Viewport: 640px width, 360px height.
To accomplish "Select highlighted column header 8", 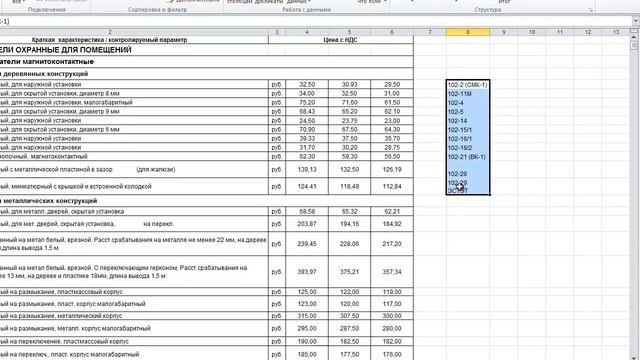I will click(x=468, y=32).
